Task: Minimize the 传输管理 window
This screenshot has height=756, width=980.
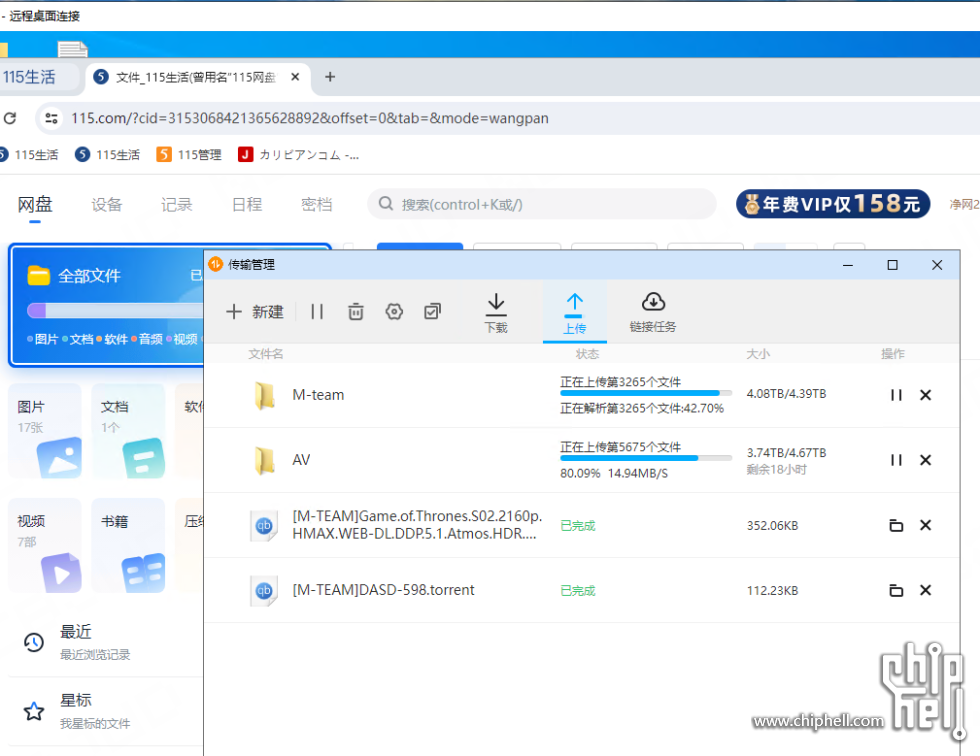Action: 848,266
